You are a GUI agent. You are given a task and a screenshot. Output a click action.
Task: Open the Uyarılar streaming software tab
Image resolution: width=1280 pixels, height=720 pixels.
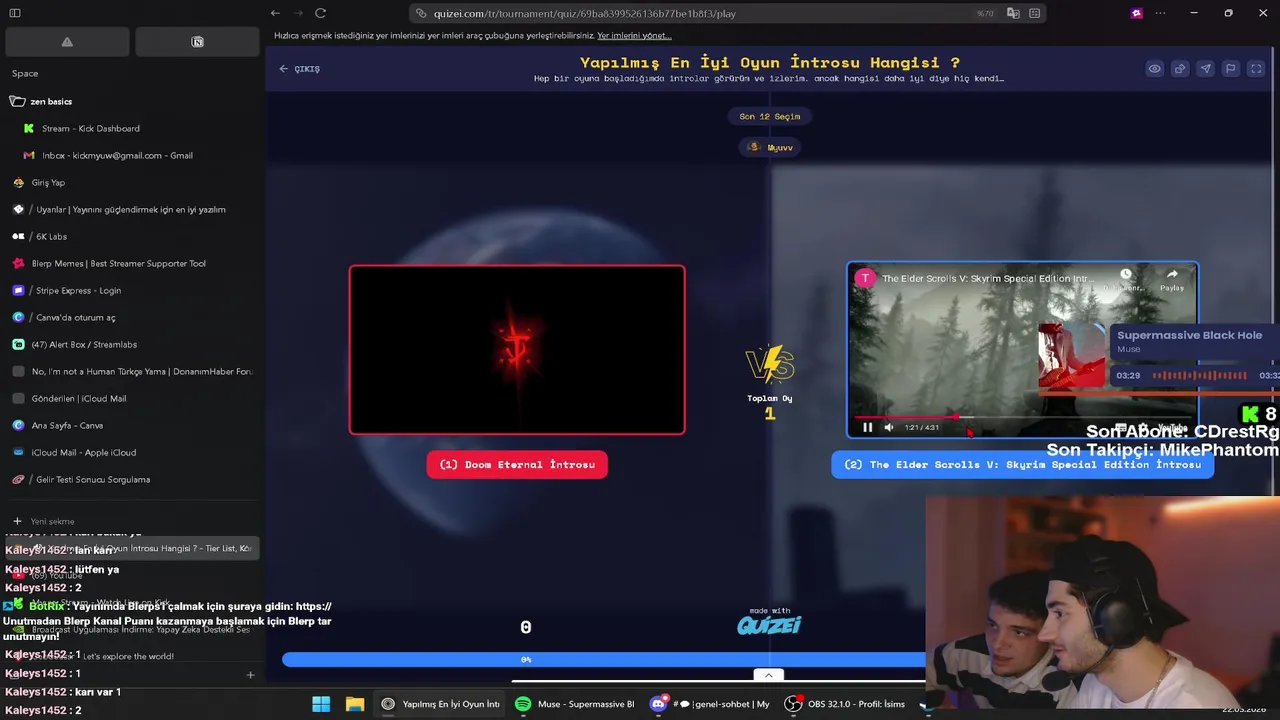132,209
